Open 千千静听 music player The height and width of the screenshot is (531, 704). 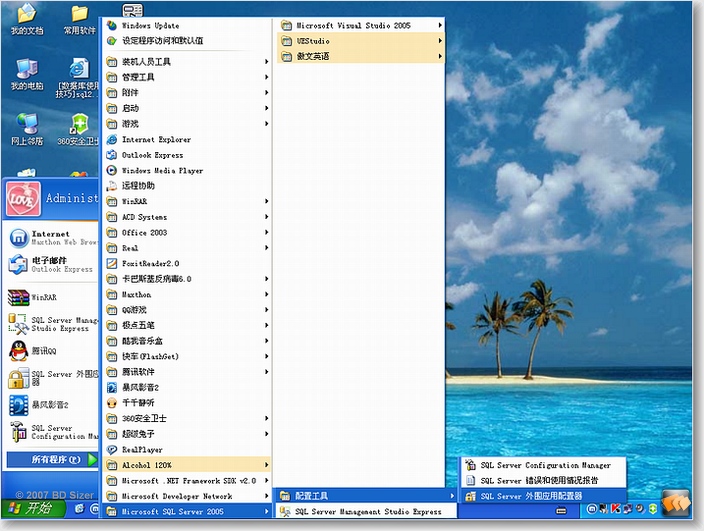click(x=138, y=403)
